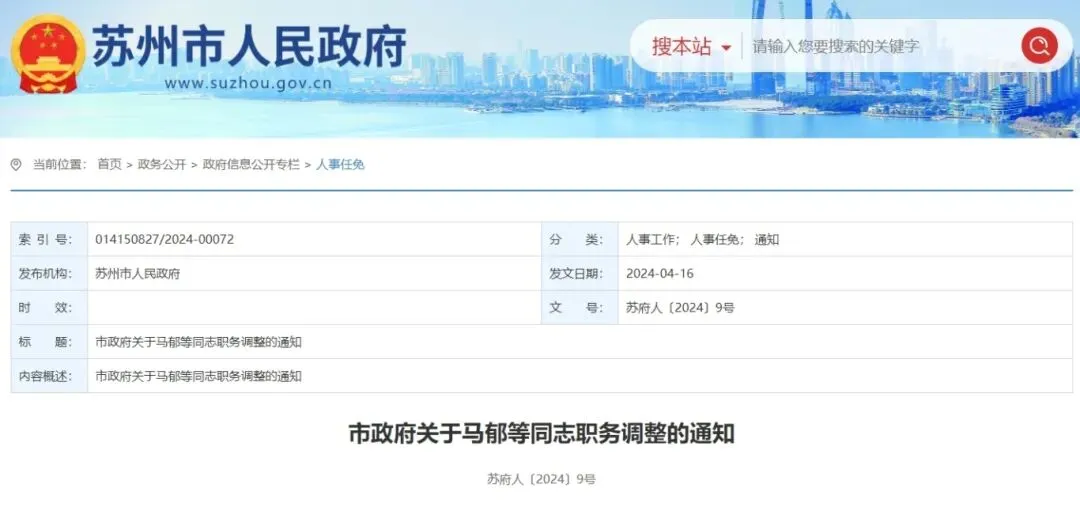1080x507 pixels.
Task: Click the 苏州市人民政府 site title
Action: point(249,48)
